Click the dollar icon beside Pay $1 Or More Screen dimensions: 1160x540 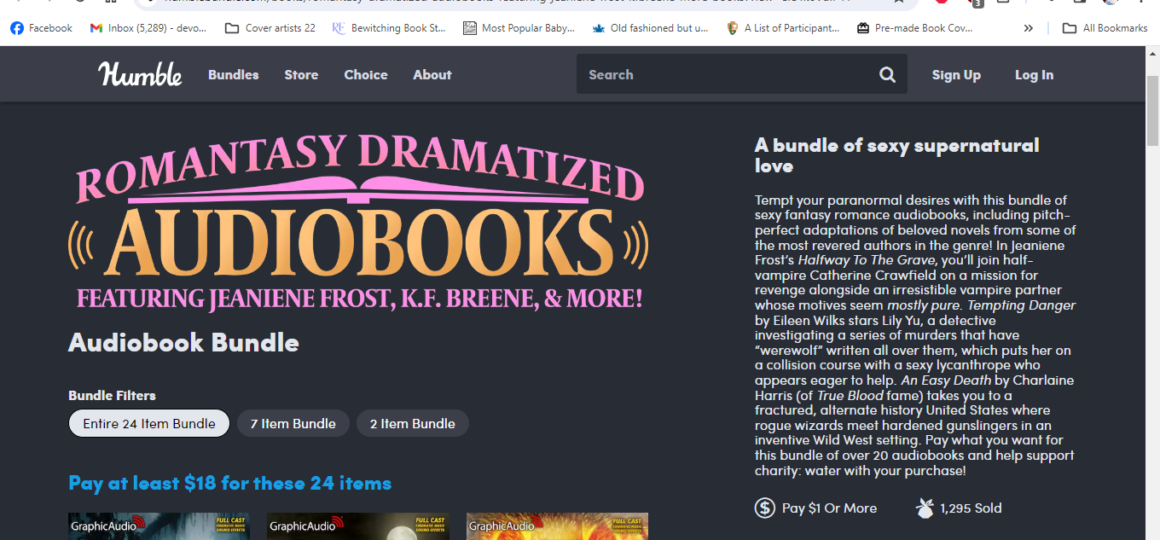pyautogui.click(x=764, y=508)
